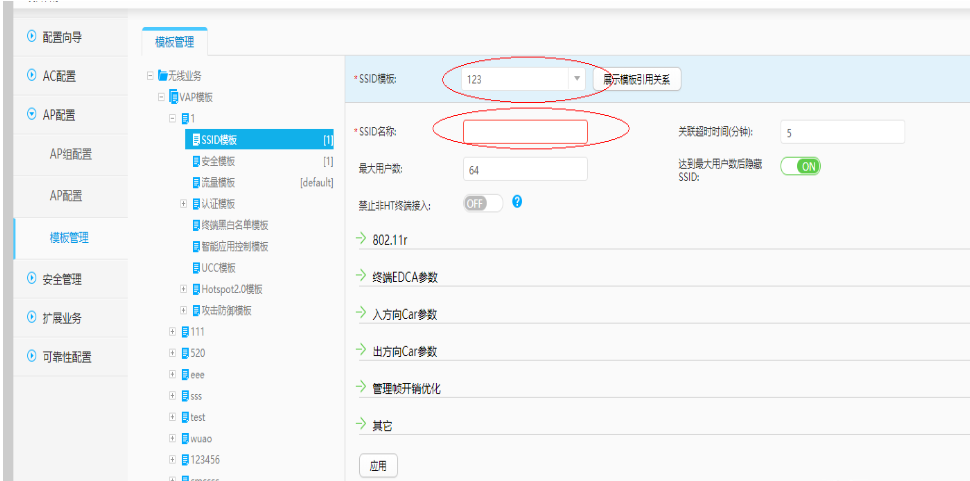
Task: Click the 最大用户数 input field
Action: tap(525, 169)
